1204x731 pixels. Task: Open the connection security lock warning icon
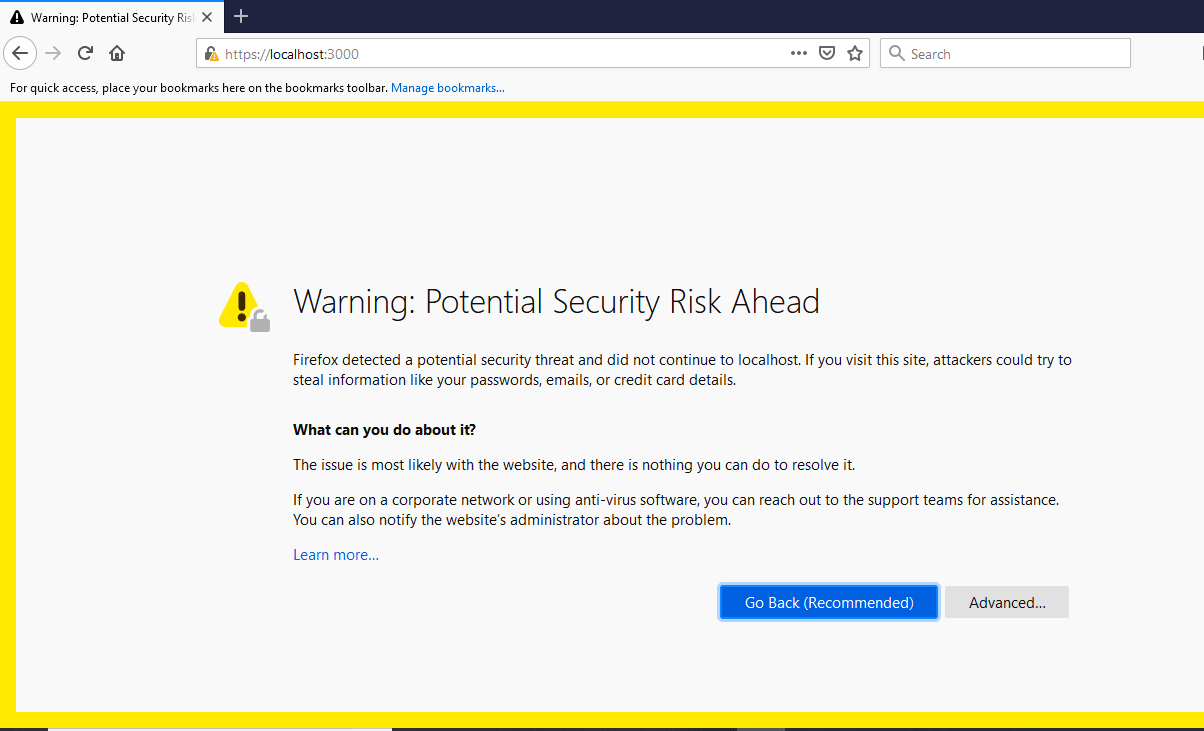click(210, 54)
